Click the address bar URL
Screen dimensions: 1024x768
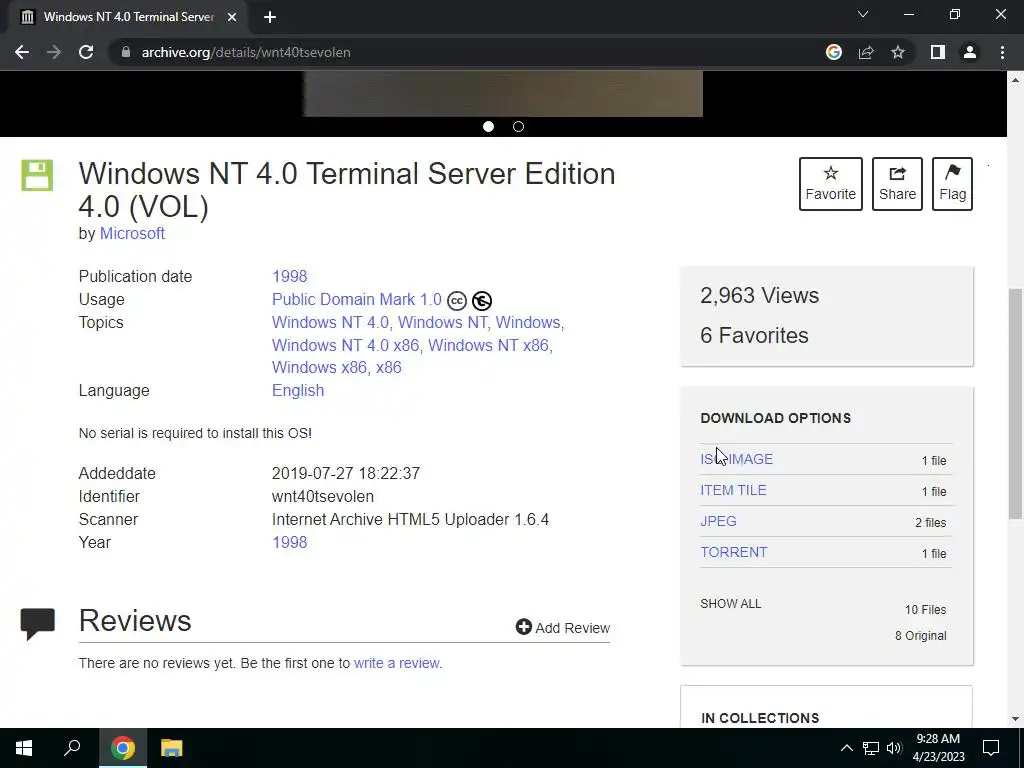[x=246, y=52]
